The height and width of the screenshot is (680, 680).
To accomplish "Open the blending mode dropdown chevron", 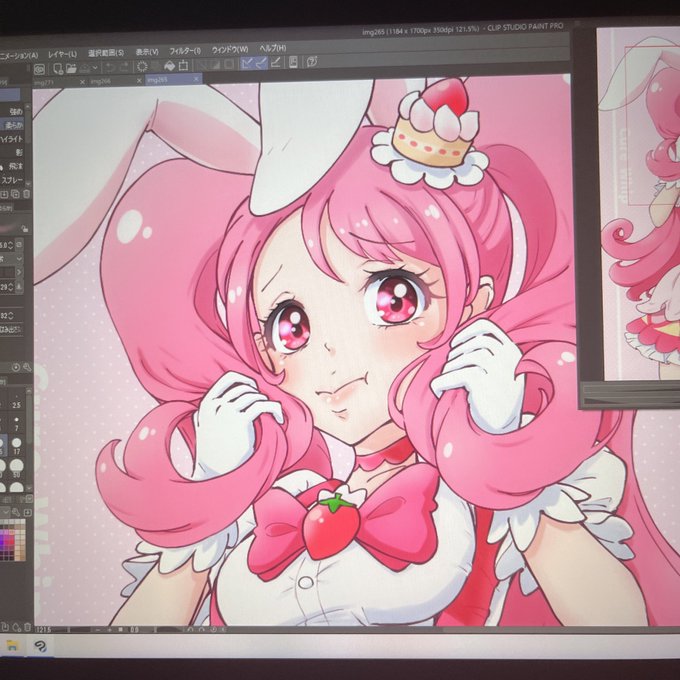I will [19, 258].
